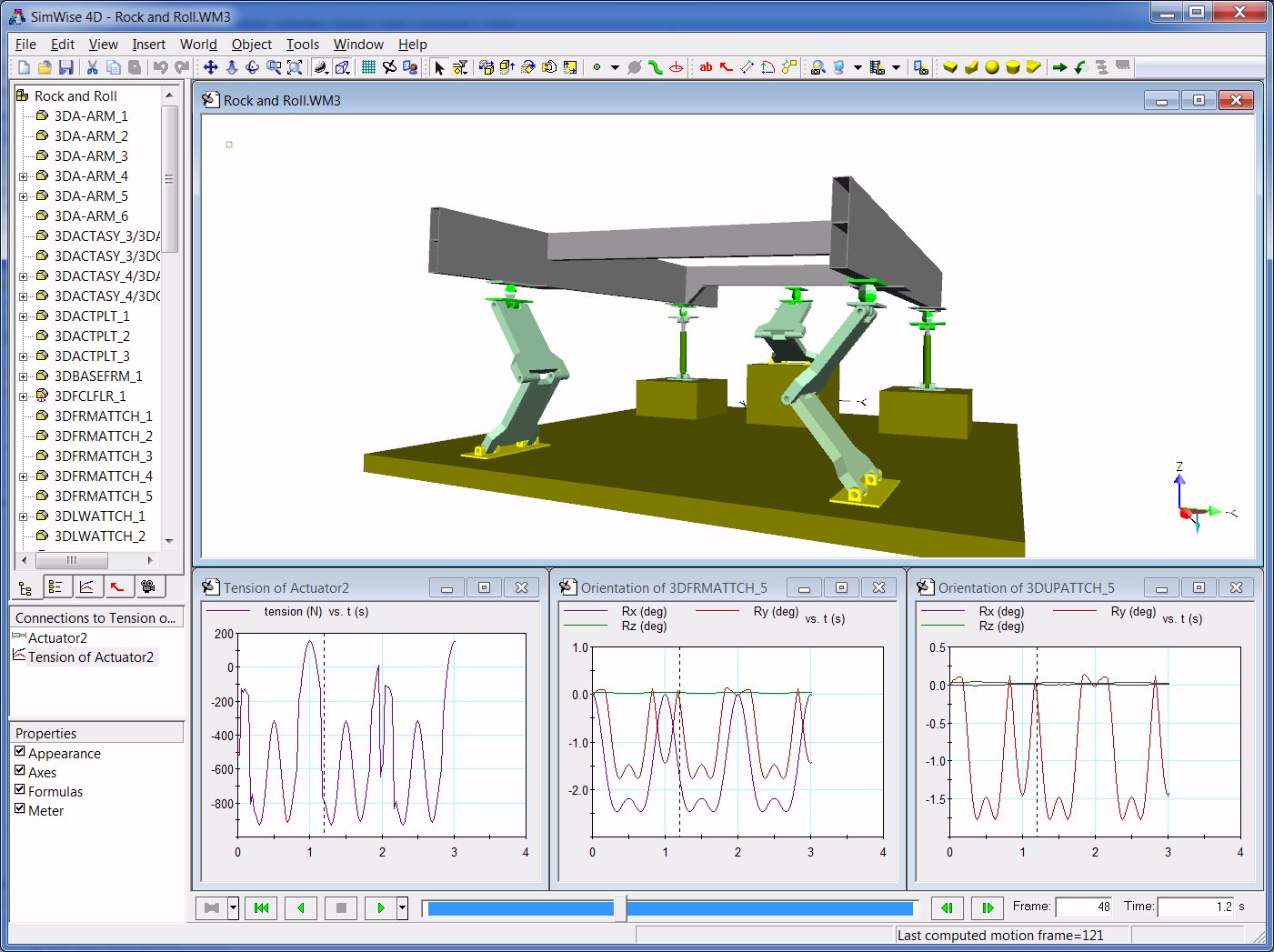
Task: Click the green run simulation arrow icon
Action: 1060,66
